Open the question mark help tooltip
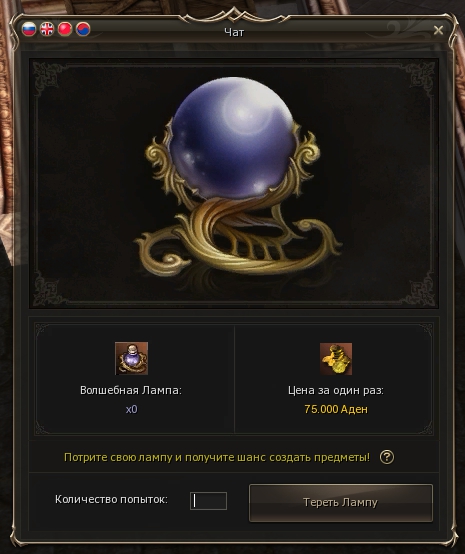The width and height of the screenshot is (465, 554). tap(387, 457)
